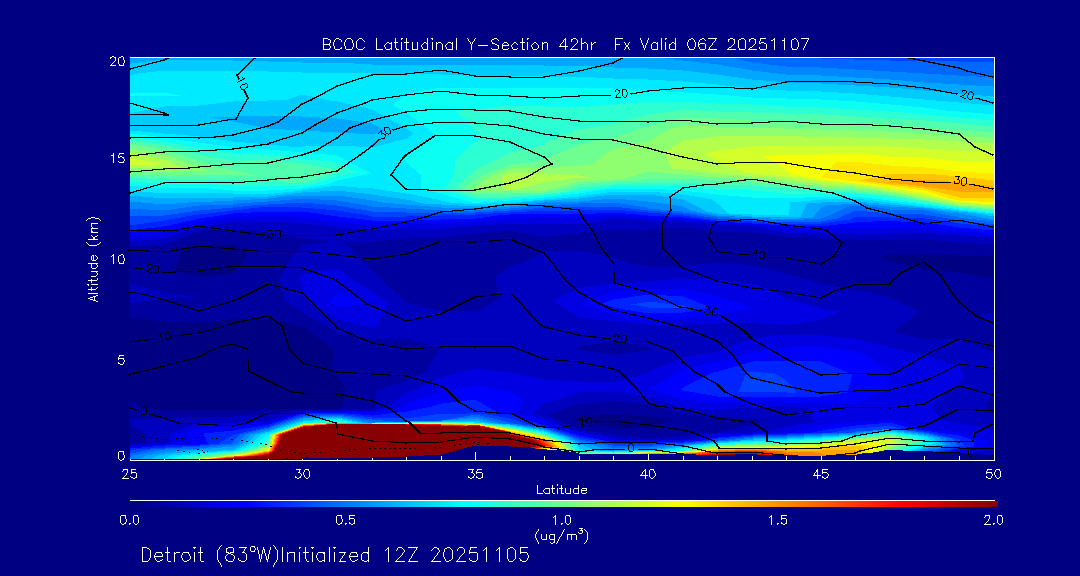The width and height of the screenshot is (1080, 576).
Task: Click the 'Altitude (km)' y-axis label
Action: click(94, 258)
